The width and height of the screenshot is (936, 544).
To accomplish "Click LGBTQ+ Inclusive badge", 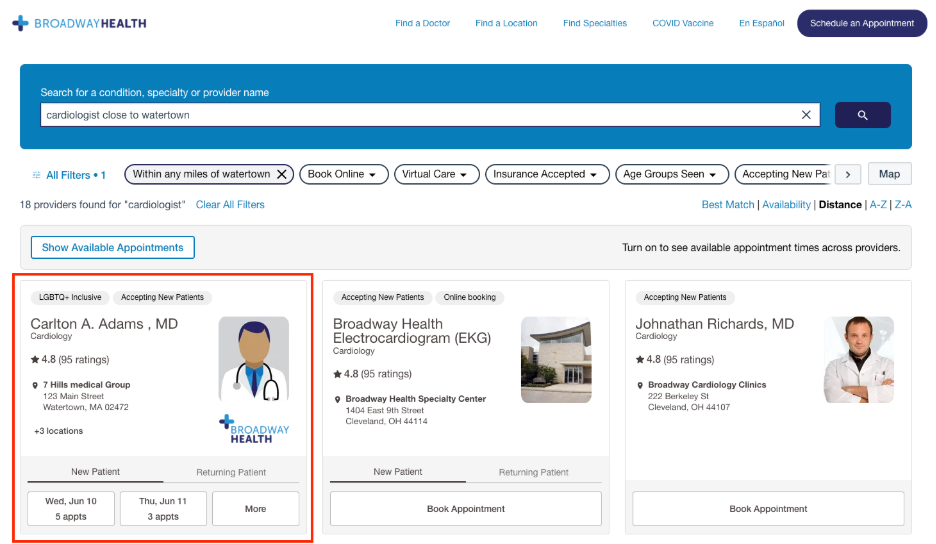I will [70, 297].
